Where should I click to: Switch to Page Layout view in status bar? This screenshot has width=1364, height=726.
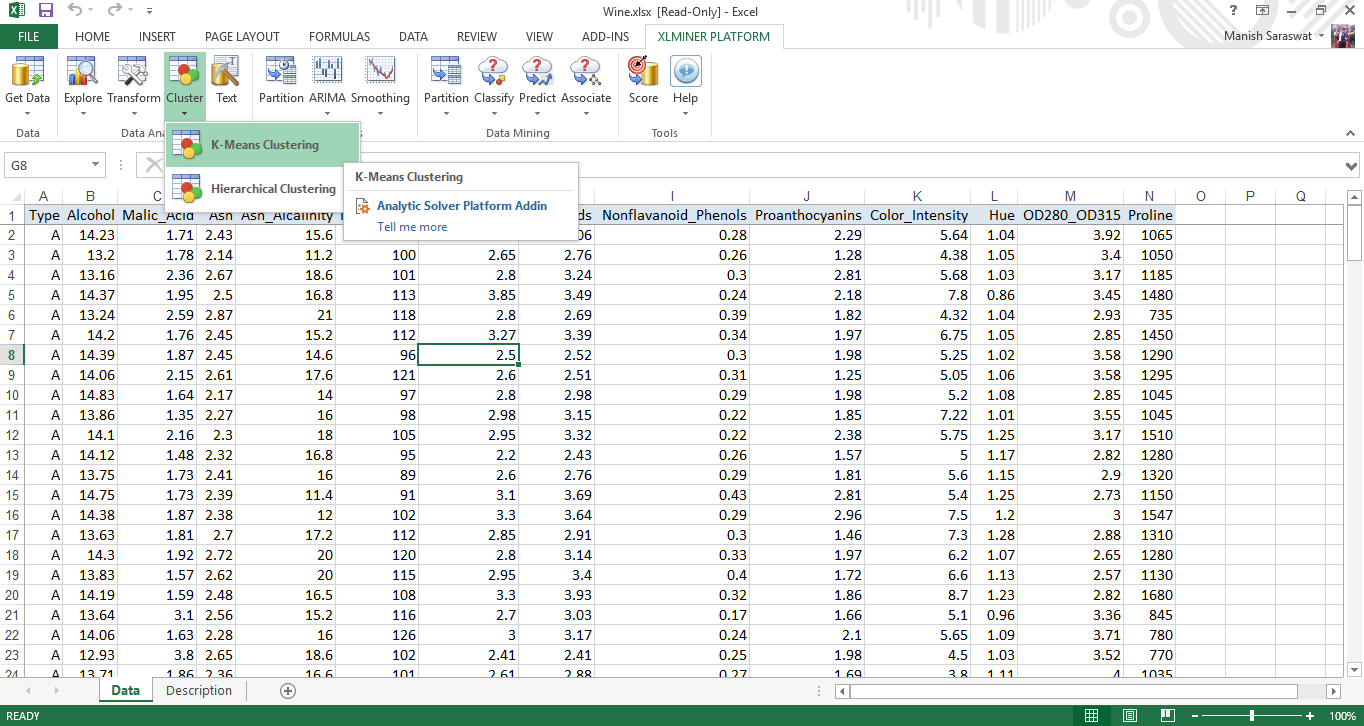(x=1129, y=716)
